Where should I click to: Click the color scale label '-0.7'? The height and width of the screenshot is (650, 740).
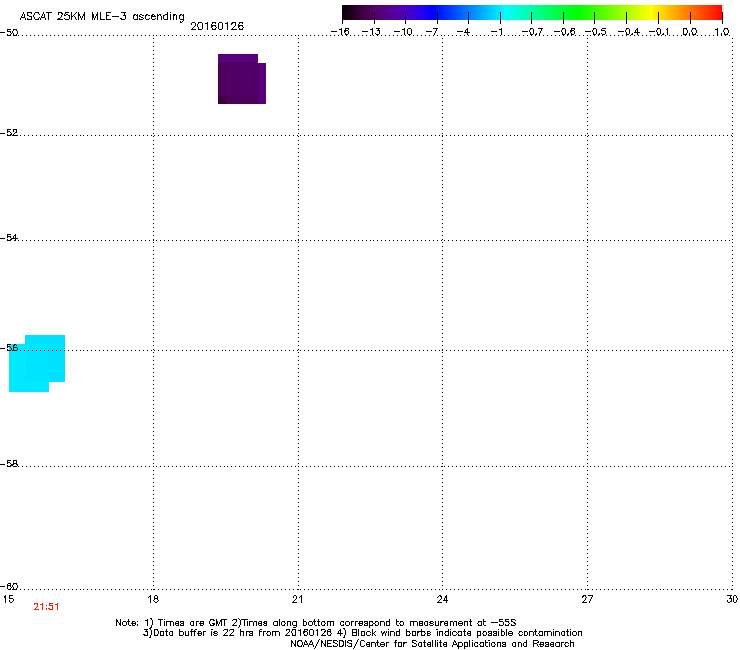pyautogui.click(x=532, y=32)
